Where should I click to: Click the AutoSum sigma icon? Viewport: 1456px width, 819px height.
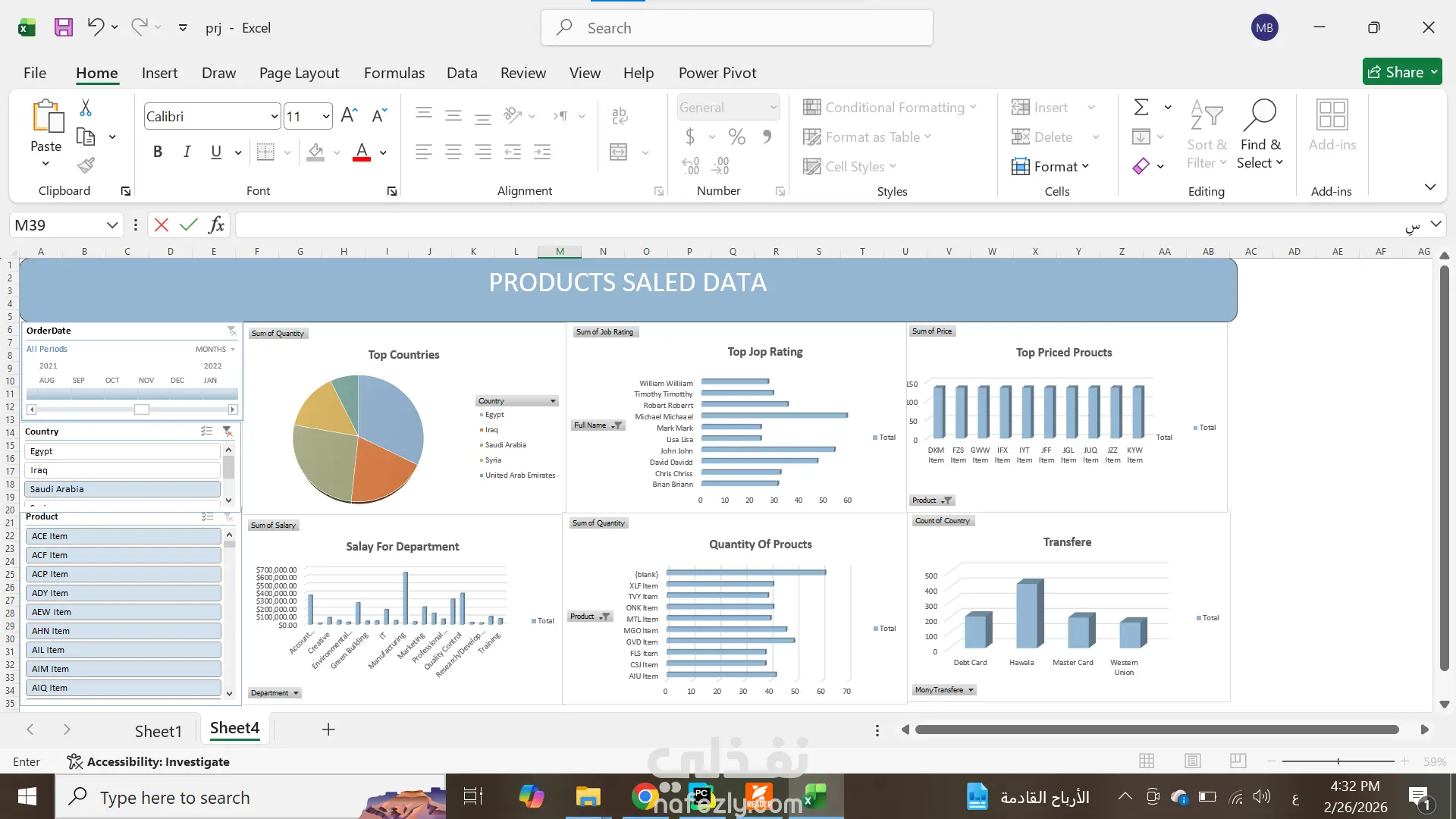(x=1141, y=107)
